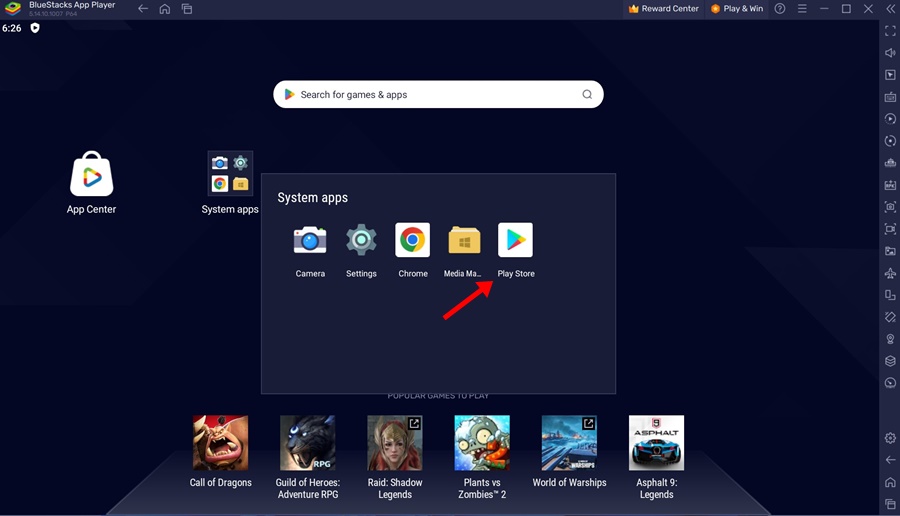Click the sidebar recent apps icon
Screen dimensions: 900x516
click(890, 504)
